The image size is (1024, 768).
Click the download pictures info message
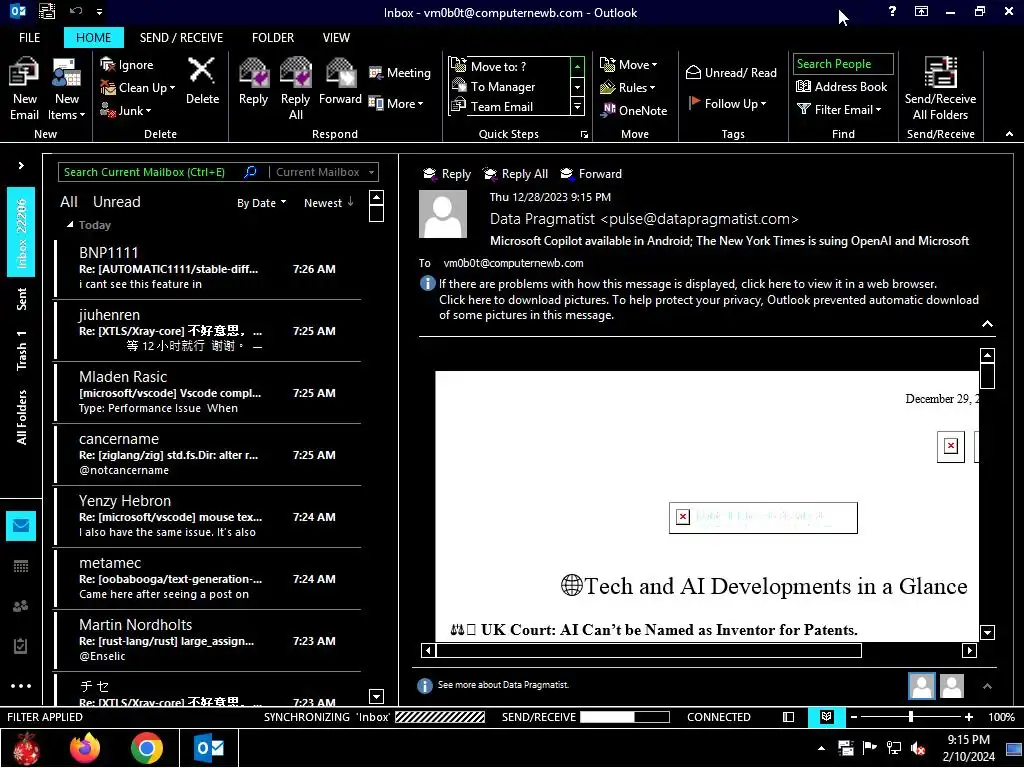click(x=709, y=307)
